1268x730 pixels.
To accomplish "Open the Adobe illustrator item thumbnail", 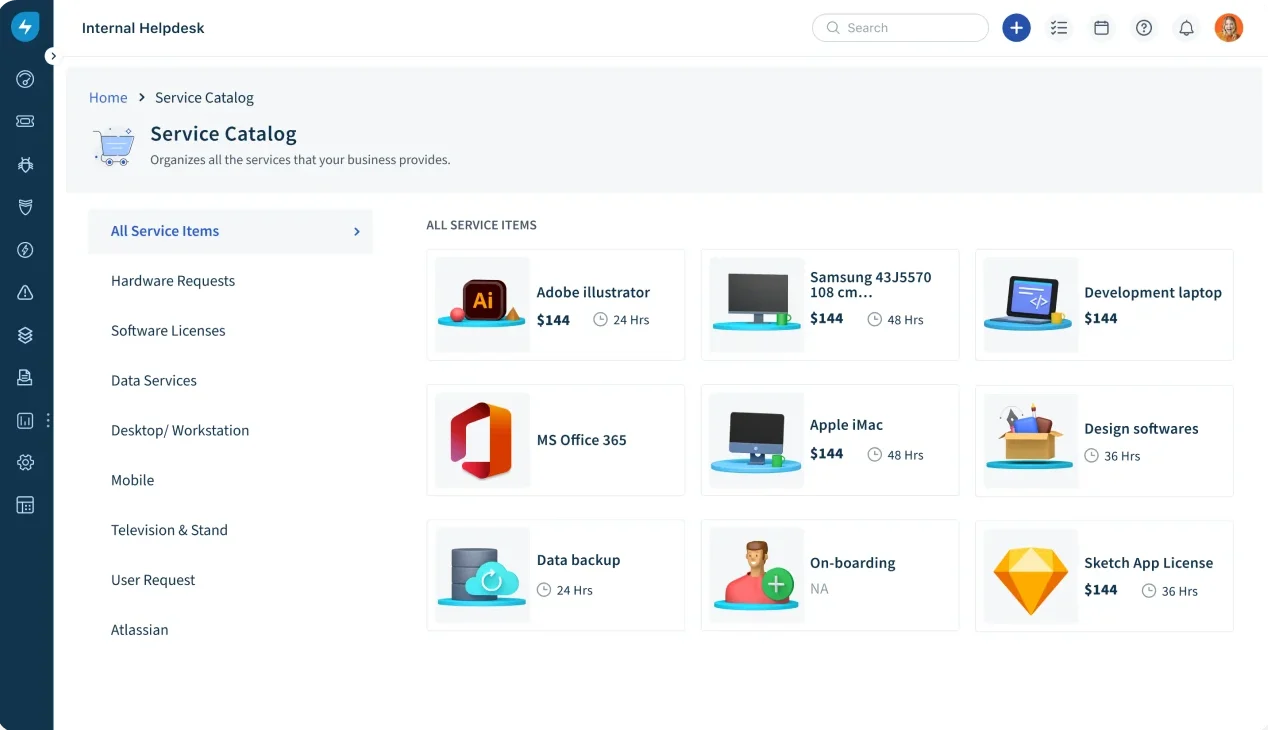I will (482, 305).
